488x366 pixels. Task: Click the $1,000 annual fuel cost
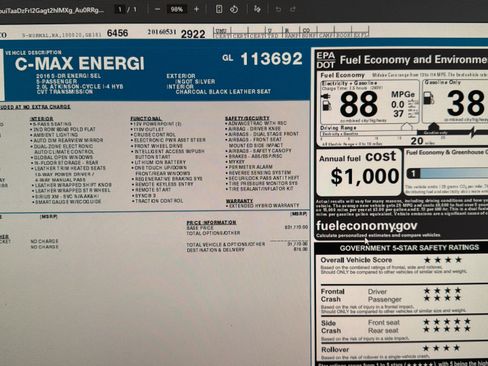point(365,176)
